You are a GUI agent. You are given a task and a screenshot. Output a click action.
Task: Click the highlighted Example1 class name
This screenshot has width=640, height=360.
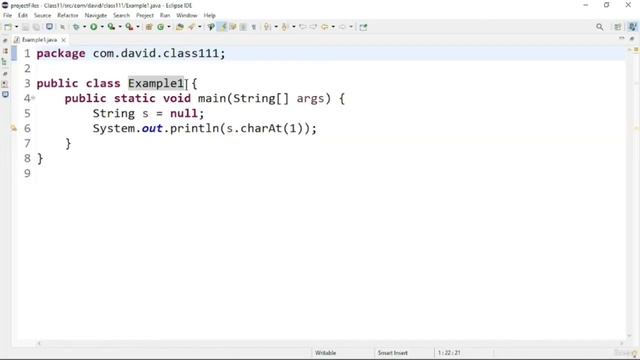pyautogui.click(x=156, y=83)
